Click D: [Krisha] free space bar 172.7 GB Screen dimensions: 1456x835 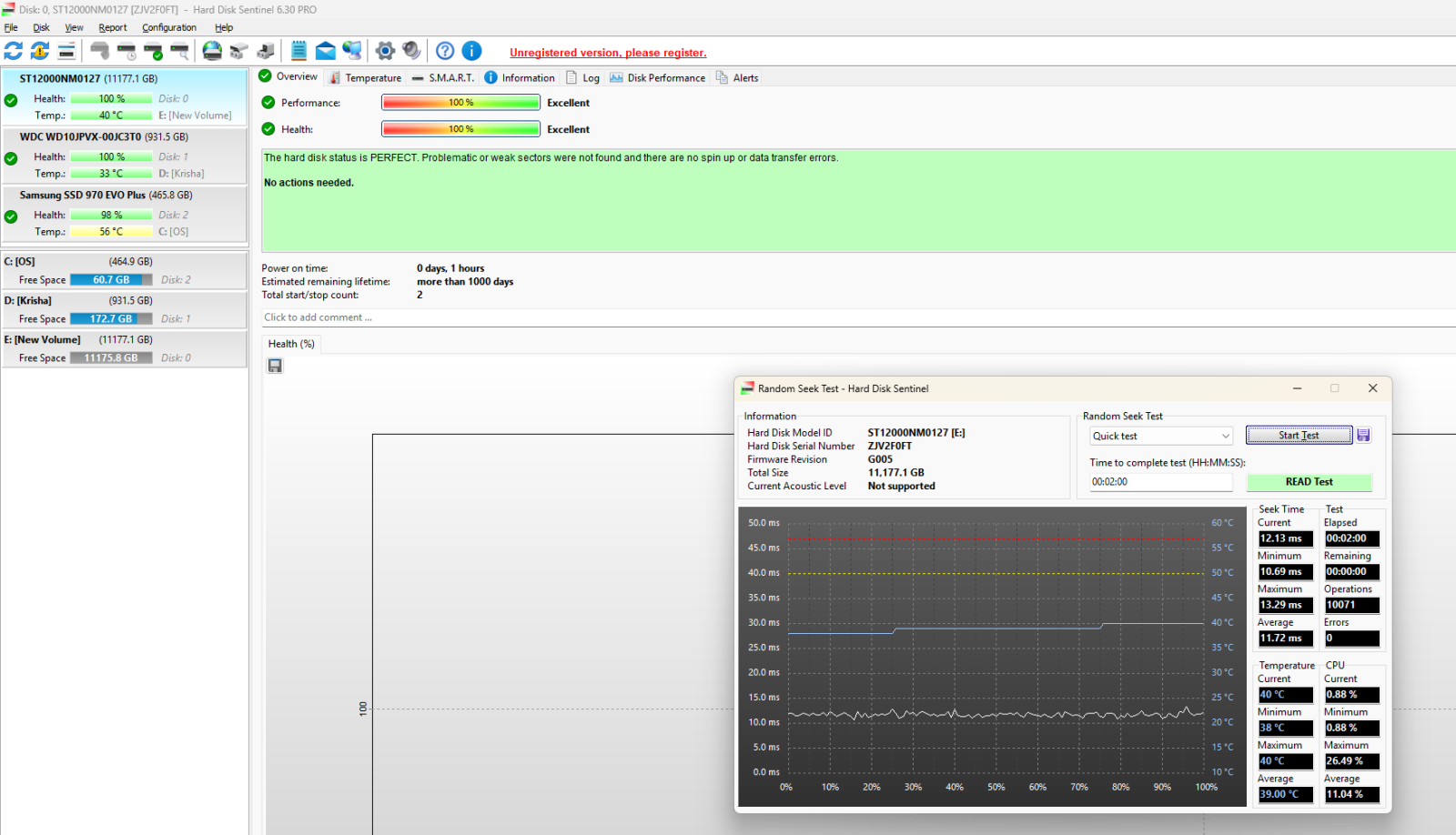[111, 319]
